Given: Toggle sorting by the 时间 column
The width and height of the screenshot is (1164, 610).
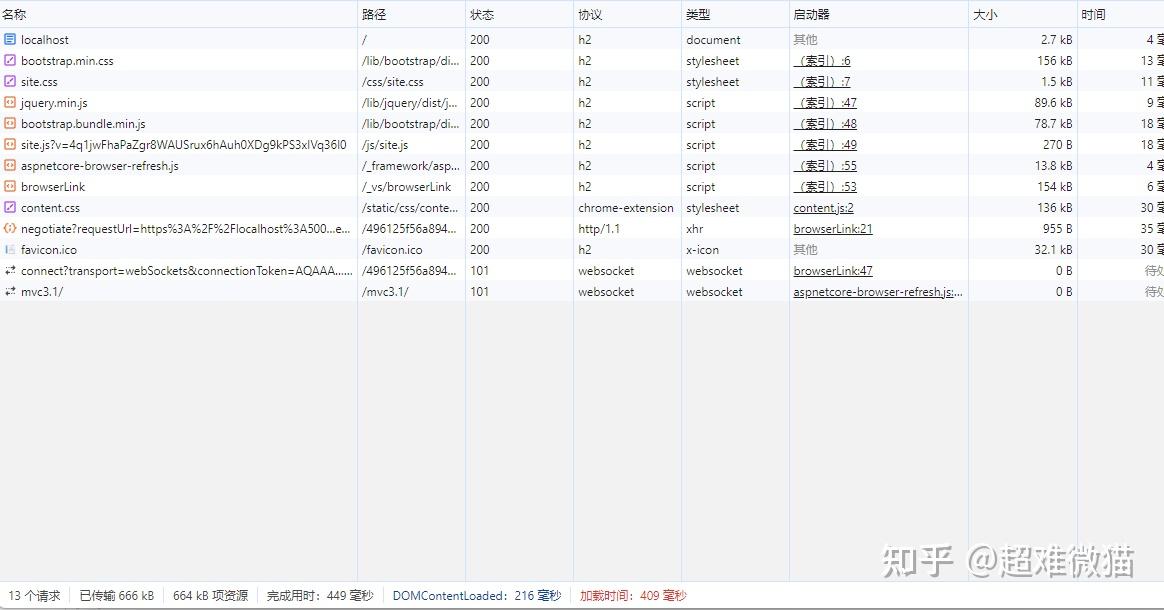Looking at the screenshot, I should [x=1092, y=13].
